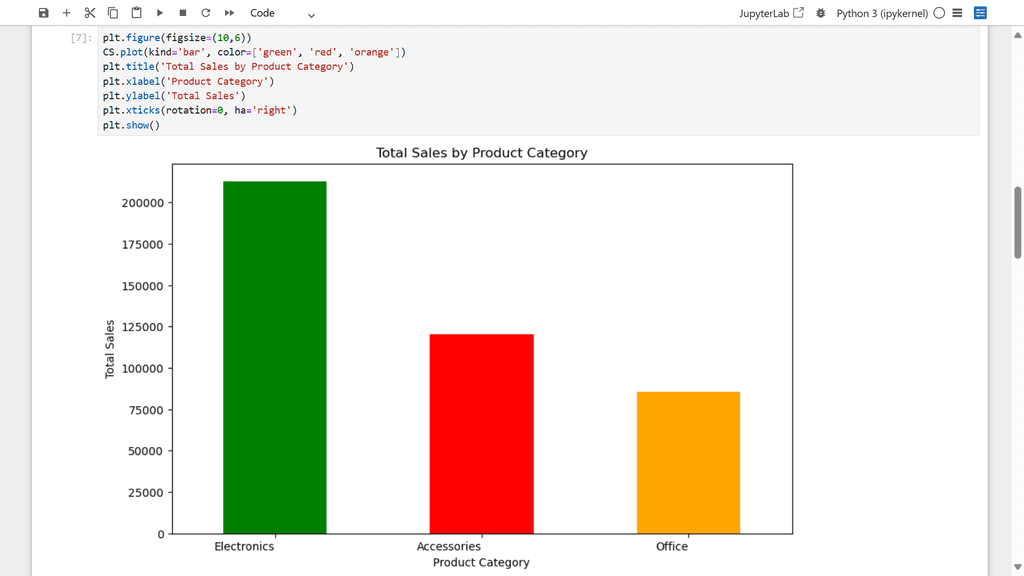Toggle the blue notebook tools panel icon
This screenshot has width=1024, height=576.
(980, 13)
